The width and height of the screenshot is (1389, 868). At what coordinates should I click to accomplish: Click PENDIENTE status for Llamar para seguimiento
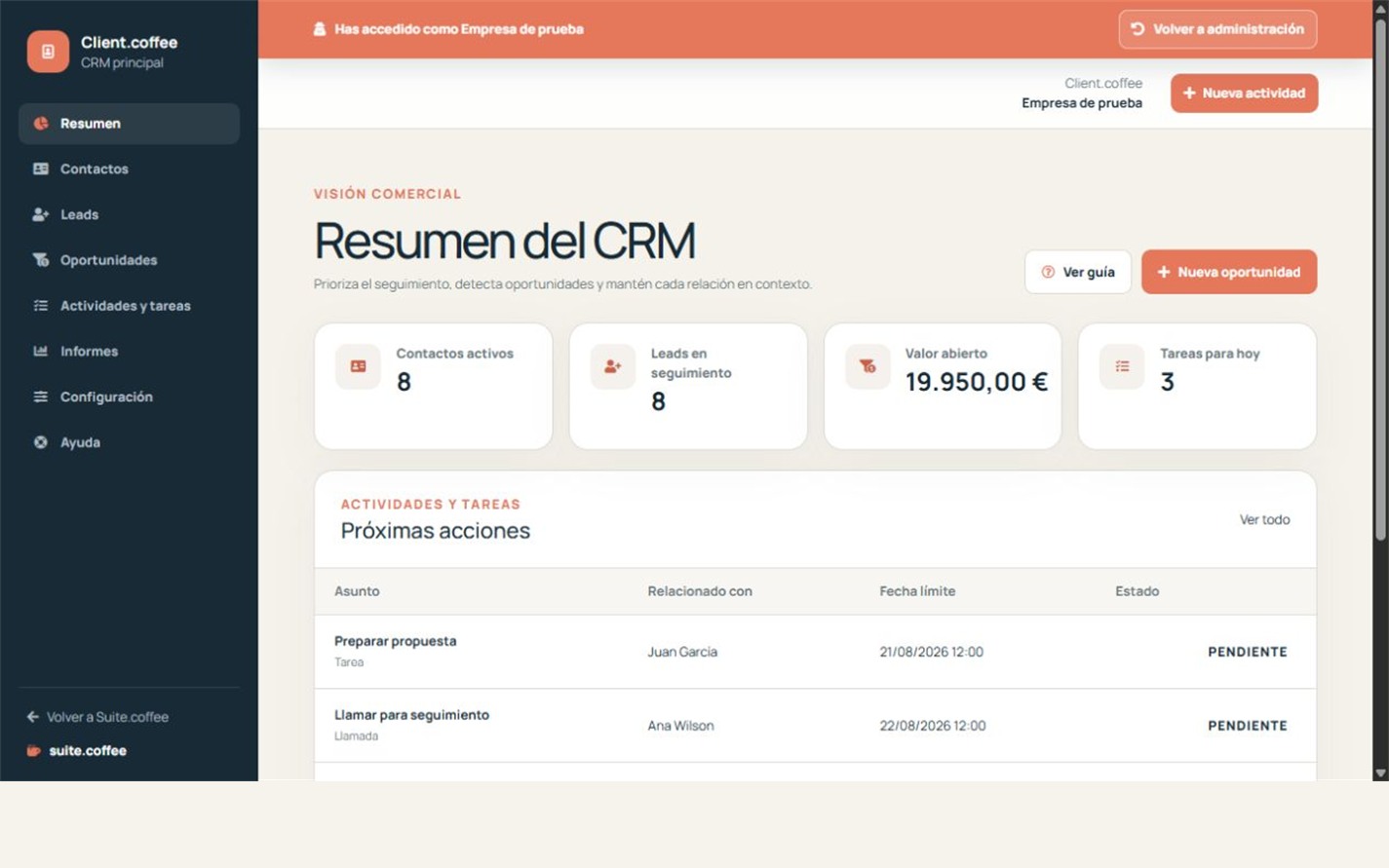click(1248, 726)
